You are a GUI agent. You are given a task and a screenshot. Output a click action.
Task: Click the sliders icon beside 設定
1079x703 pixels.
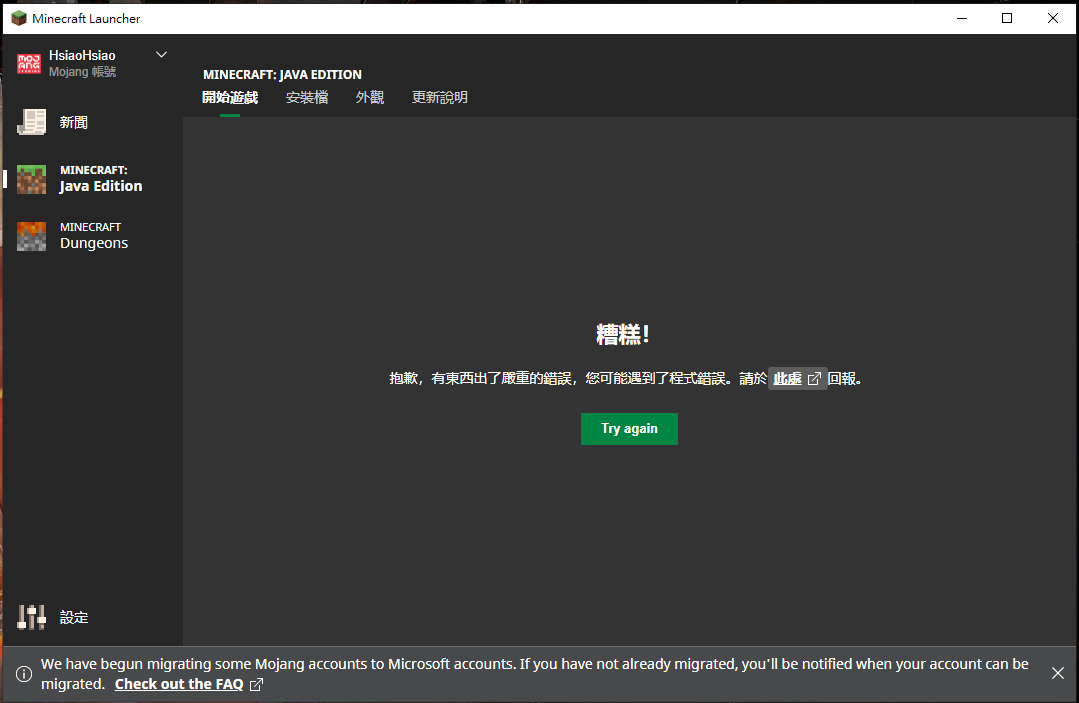pos(32,617)
